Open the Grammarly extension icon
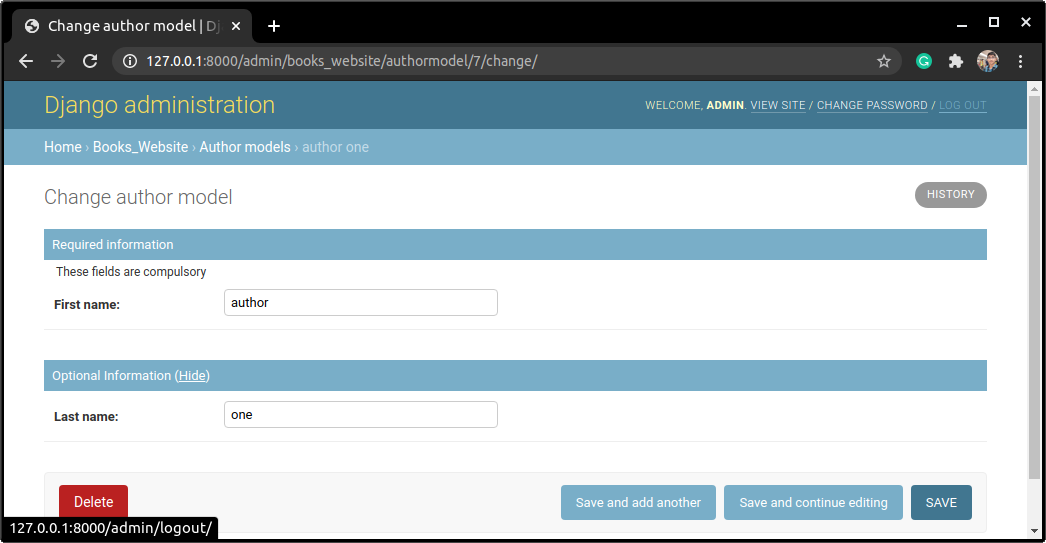 coord(924,61)
